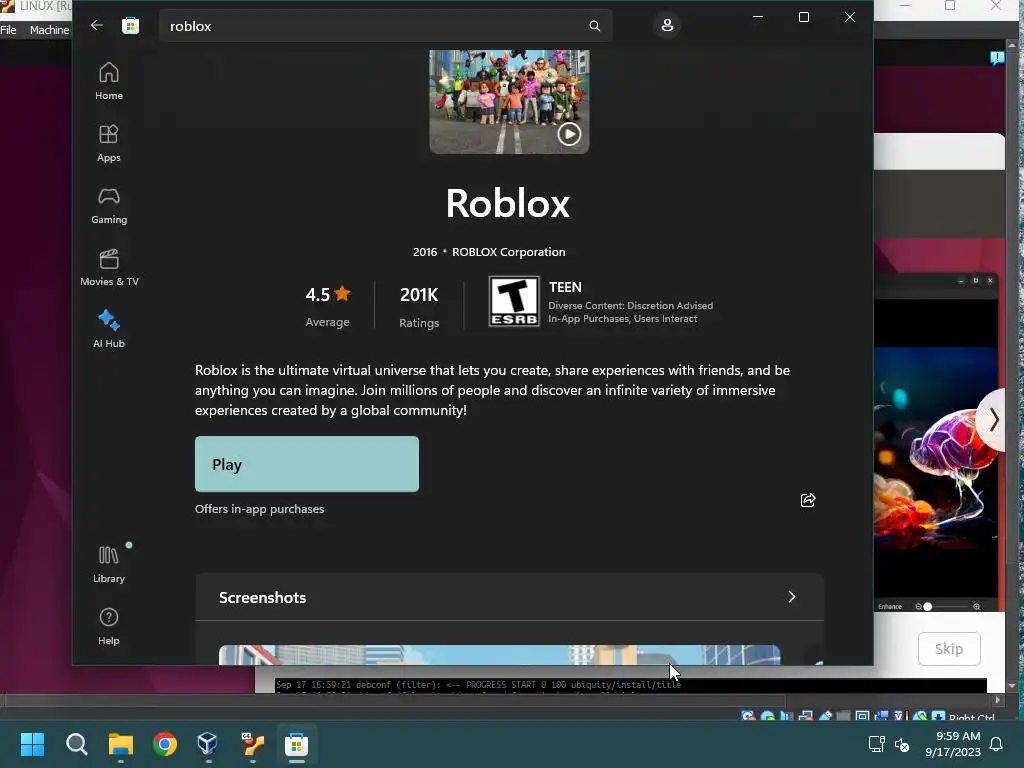
Task: Click the search magnifier icon in the Store
Action: tap(594, 26)
